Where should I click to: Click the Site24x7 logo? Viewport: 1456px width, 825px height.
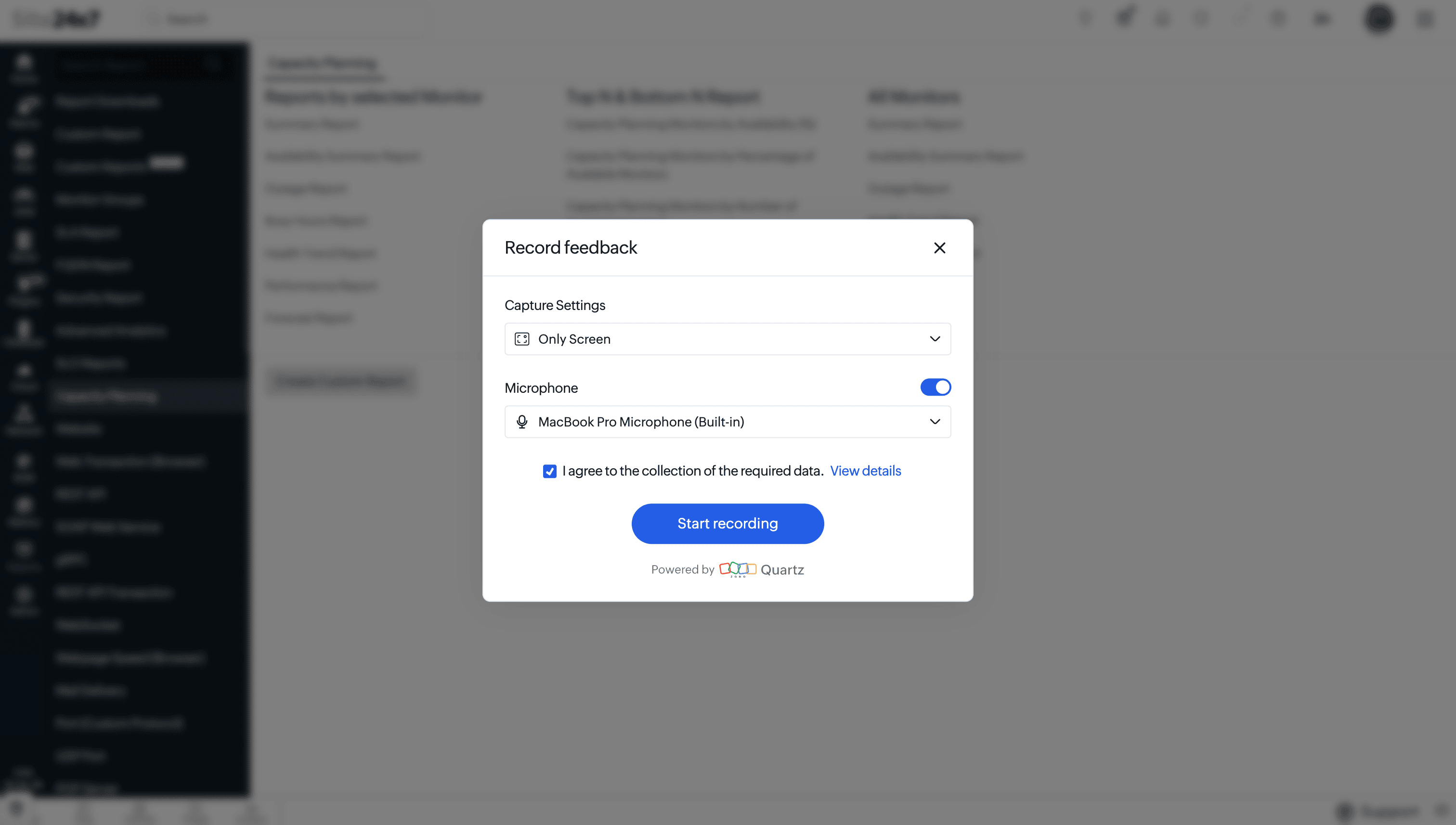tap(57, 19)
